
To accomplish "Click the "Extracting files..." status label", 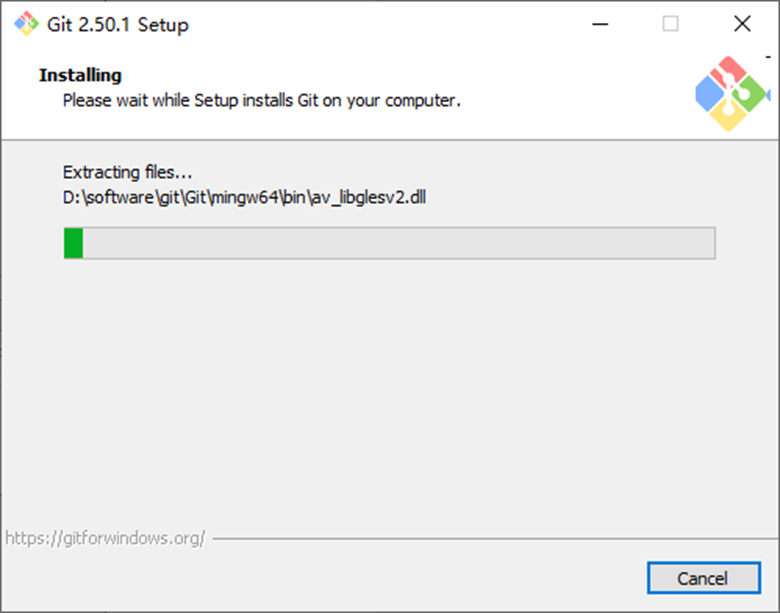I will pyautogui.click(x=127, y=172).
